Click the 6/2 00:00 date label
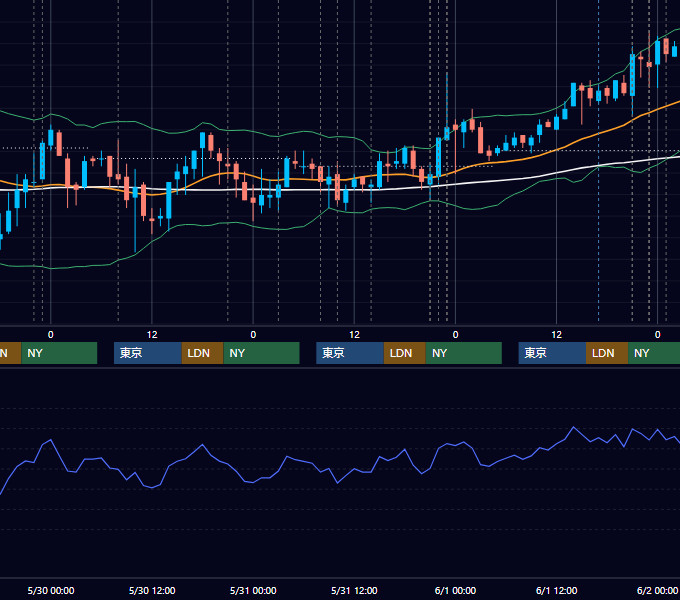Image resolution: width=680 pixels, height=600 pixels. pos(657,590)
